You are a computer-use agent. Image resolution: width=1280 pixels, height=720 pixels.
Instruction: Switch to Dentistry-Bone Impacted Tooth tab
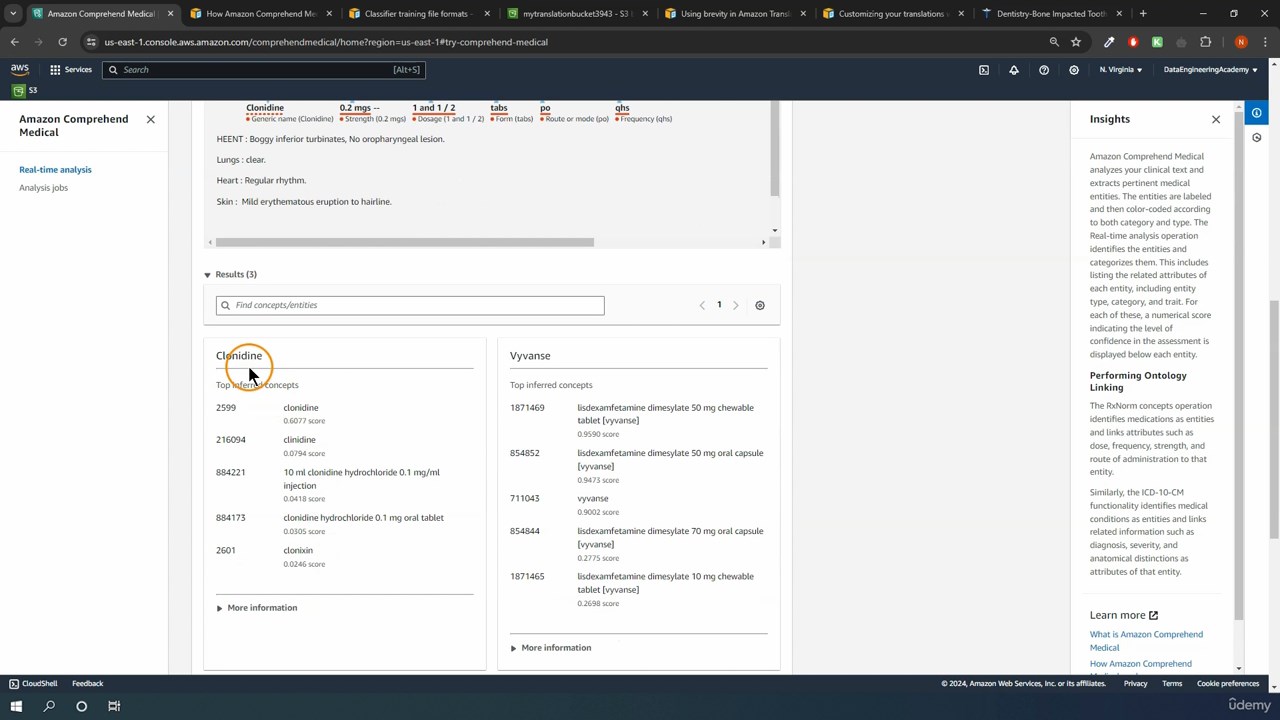pos(1050,14)
